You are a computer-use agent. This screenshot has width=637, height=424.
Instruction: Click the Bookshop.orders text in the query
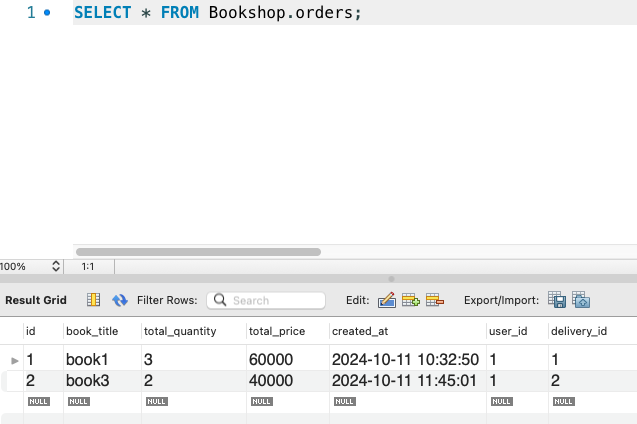(x=281, y=13)
